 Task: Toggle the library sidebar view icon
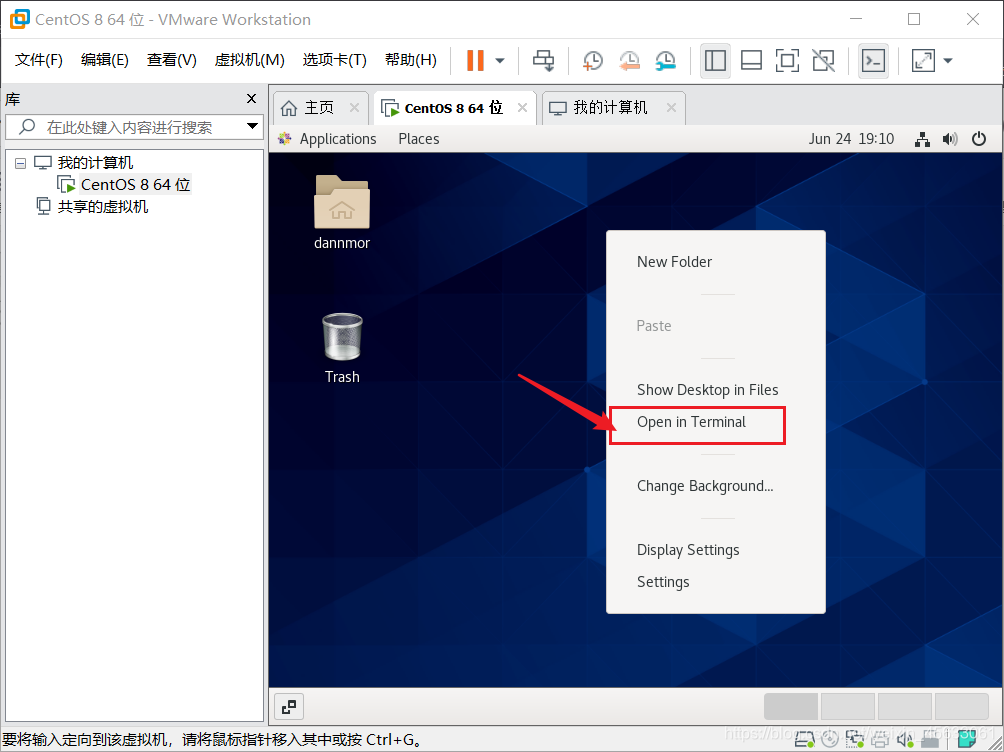coord(715,61)
